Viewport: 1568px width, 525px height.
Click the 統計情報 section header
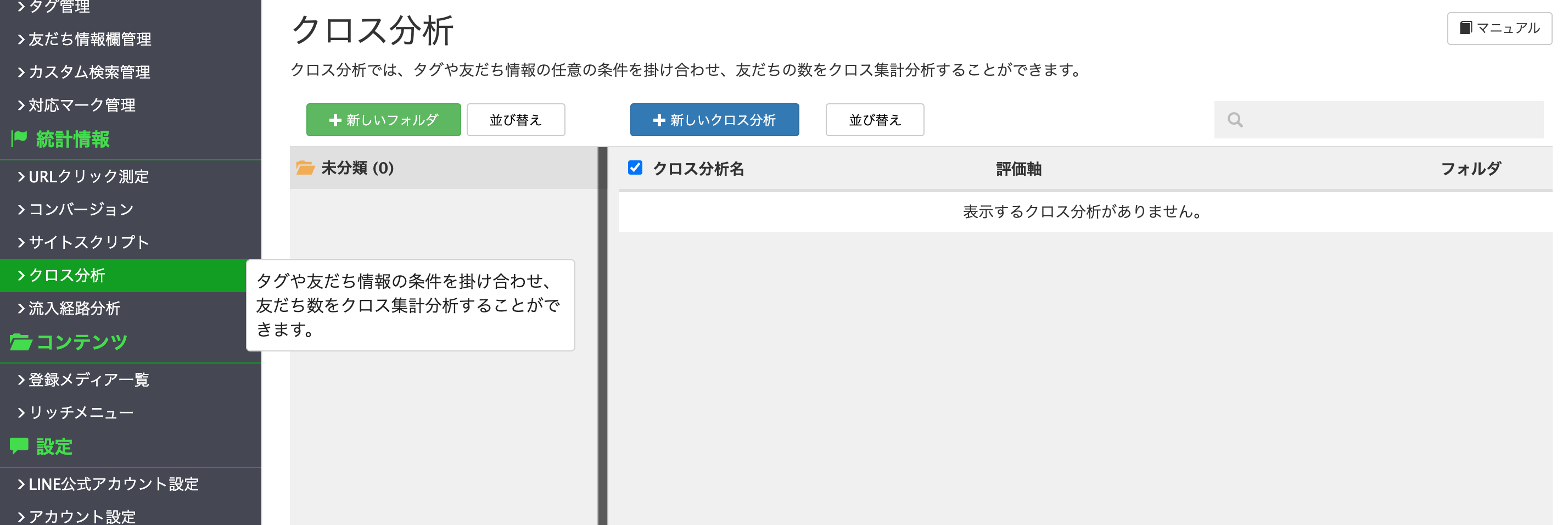pos(72,139)
